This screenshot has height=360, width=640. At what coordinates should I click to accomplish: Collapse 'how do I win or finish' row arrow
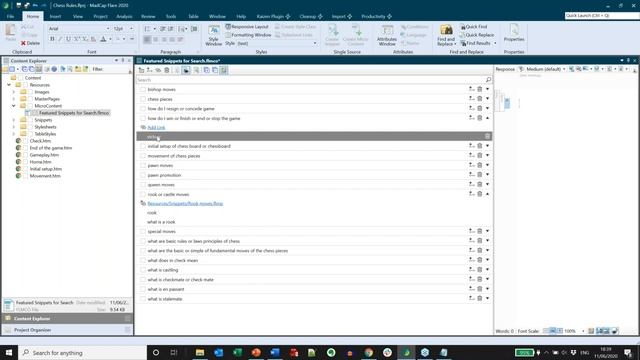click(487, 118)
